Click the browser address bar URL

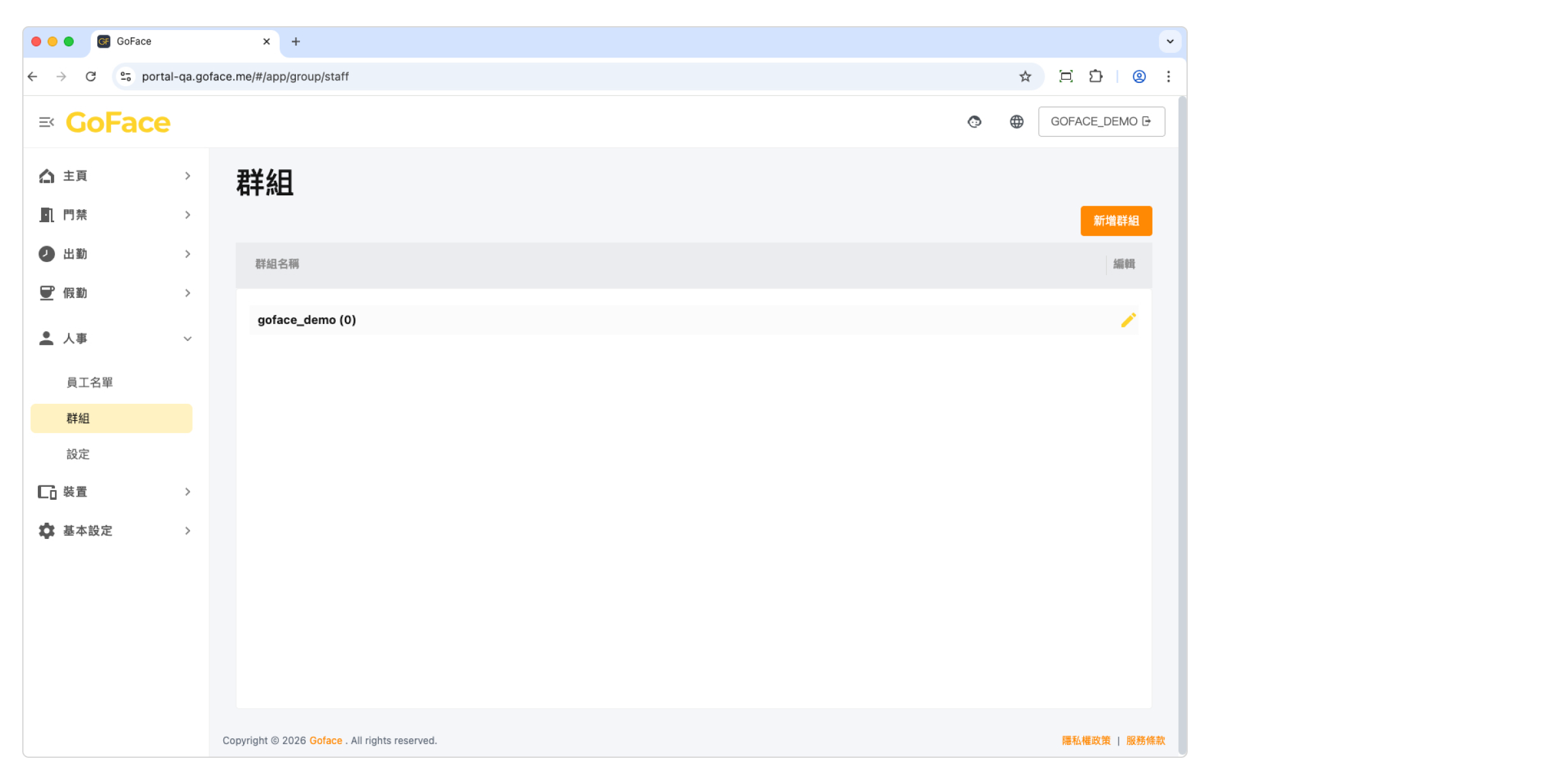[245, 76]
